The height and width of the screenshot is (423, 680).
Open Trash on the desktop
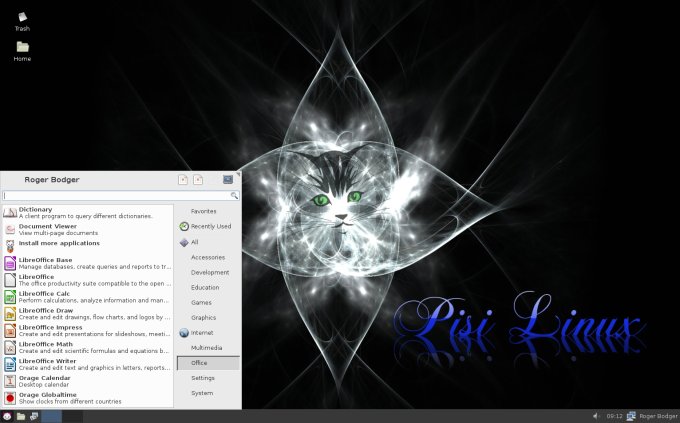tap(22, 21)
